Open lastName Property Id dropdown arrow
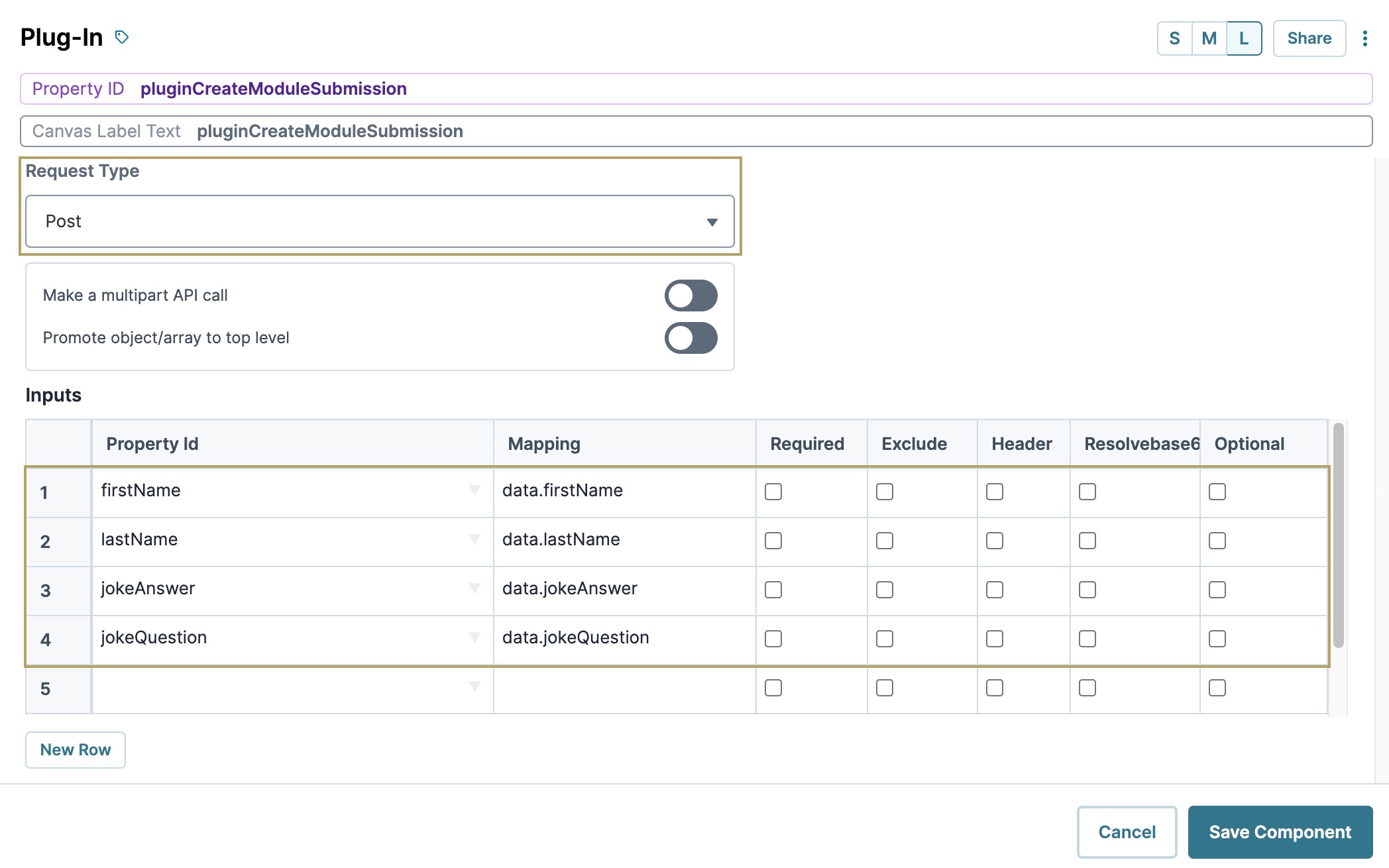Image resolution: width=1389 pixels, height=868 pixels. [474, 539]
